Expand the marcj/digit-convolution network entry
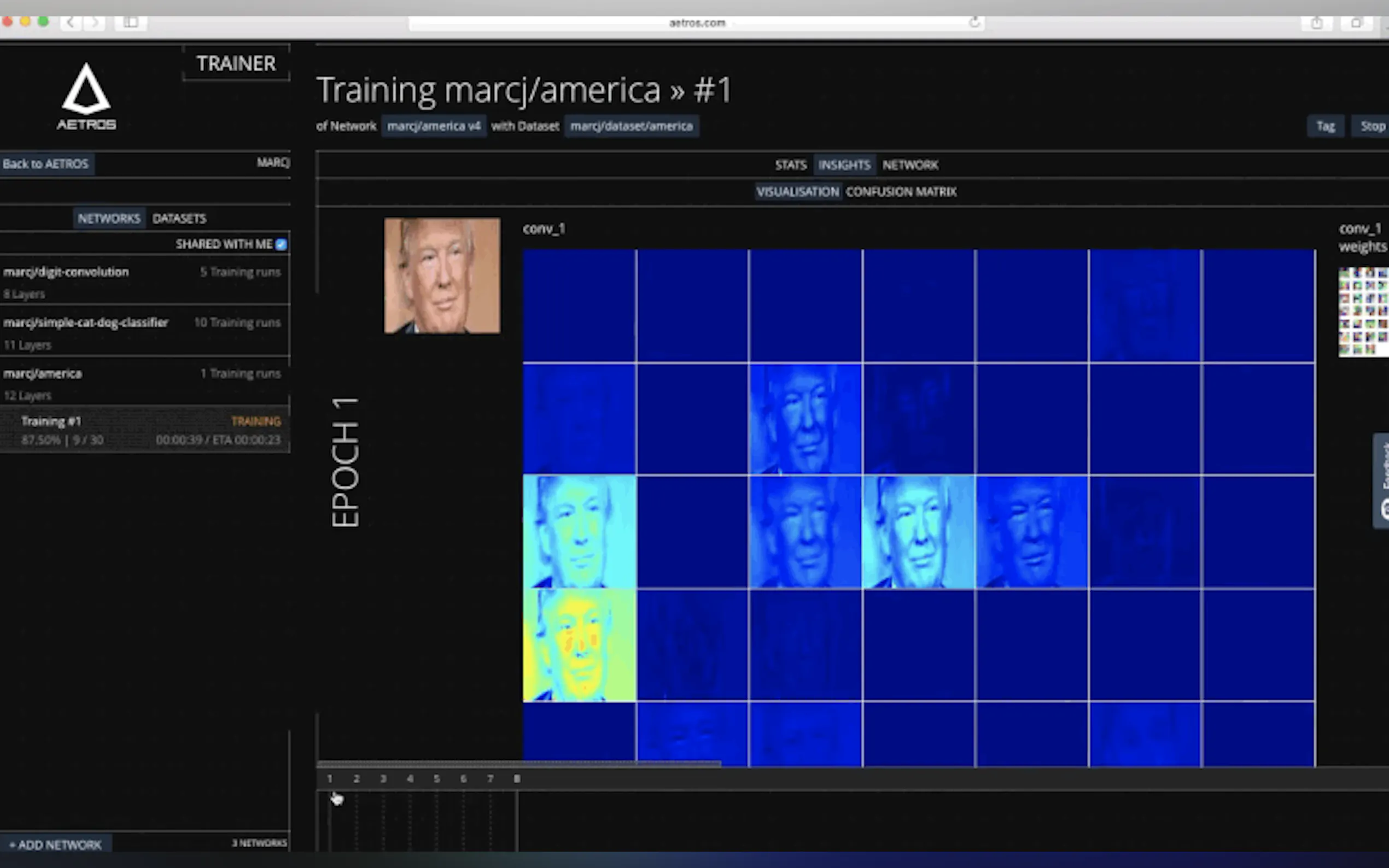 [66, 272]
